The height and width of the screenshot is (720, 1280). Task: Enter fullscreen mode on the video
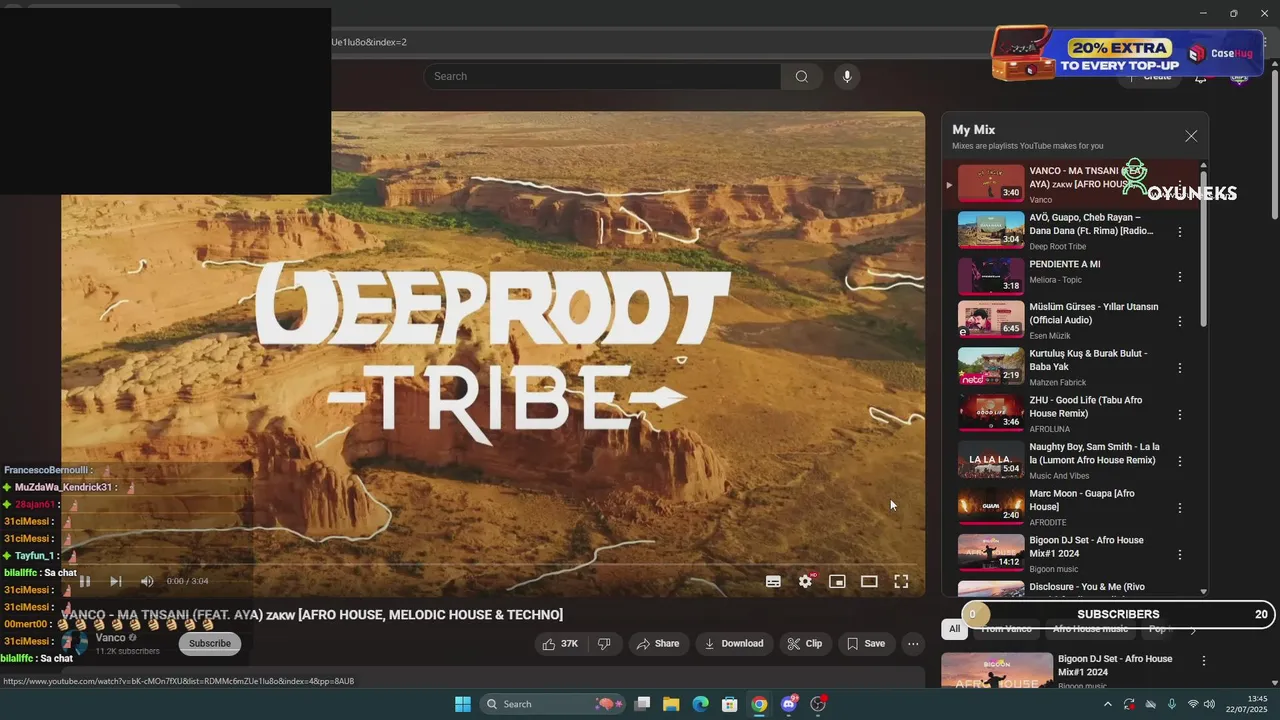(x=901, y=581)
